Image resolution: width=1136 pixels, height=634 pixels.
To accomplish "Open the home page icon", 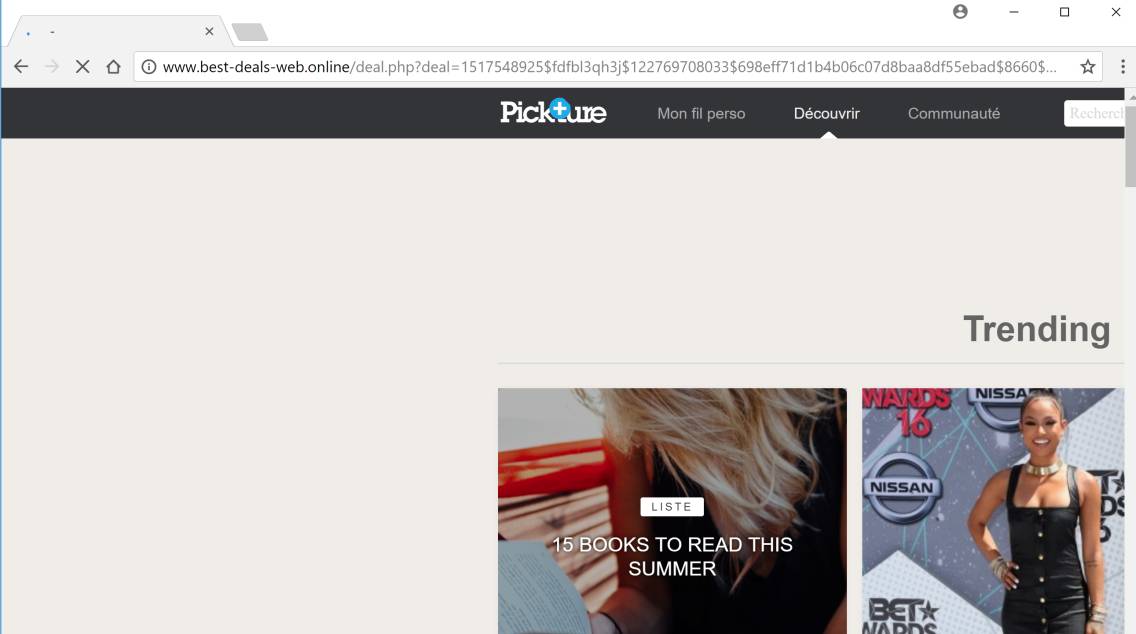I will 113,67.
